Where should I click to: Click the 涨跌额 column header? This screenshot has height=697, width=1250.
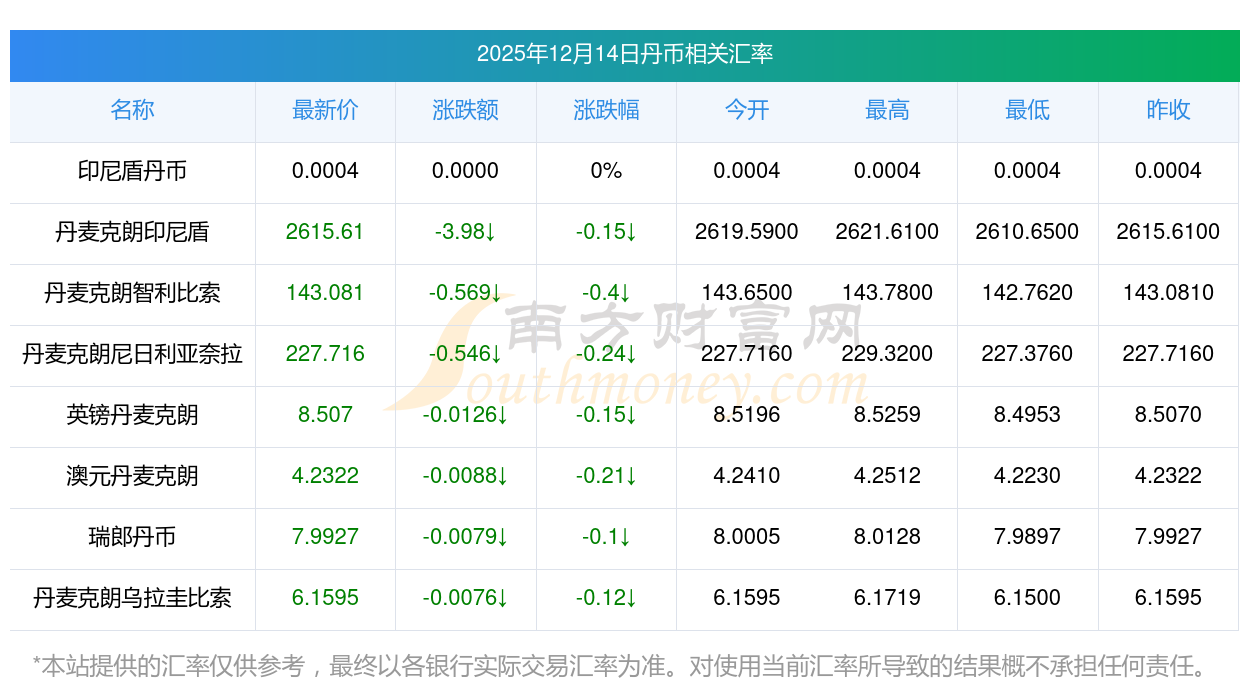[465, 110]
